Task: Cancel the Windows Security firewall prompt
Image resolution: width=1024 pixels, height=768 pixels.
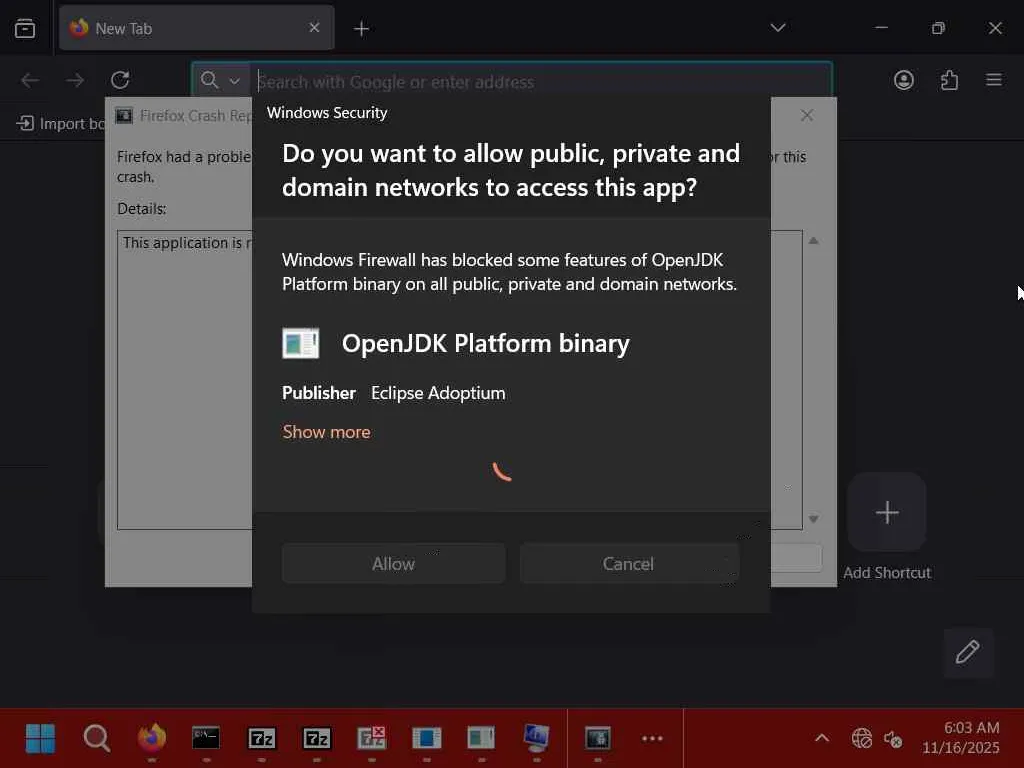Action: (628, 564)
